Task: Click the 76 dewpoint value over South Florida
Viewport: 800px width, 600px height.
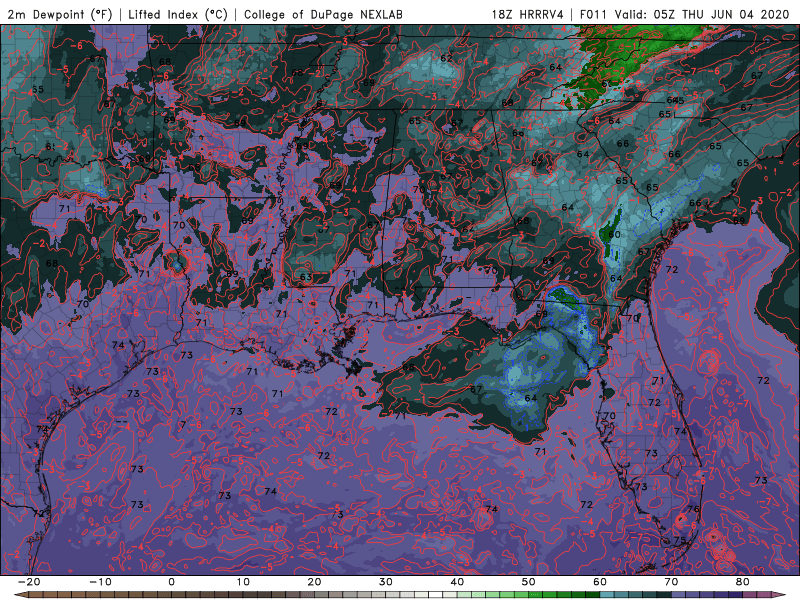Action: click(x=693, y=509)
